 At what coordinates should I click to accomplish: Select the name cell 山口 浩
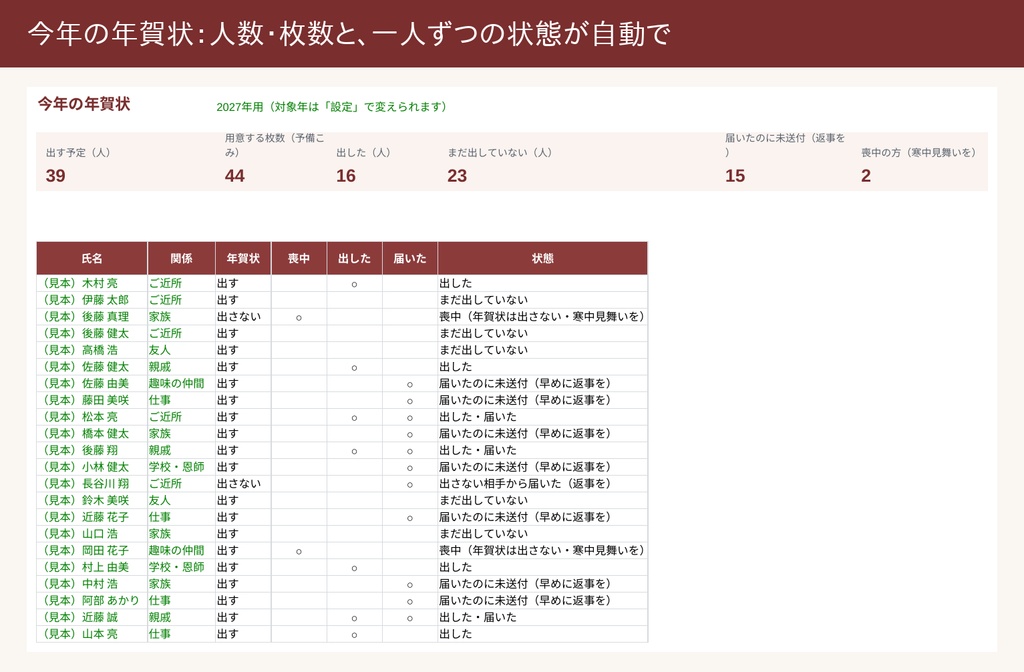click(x=92, y=534)
